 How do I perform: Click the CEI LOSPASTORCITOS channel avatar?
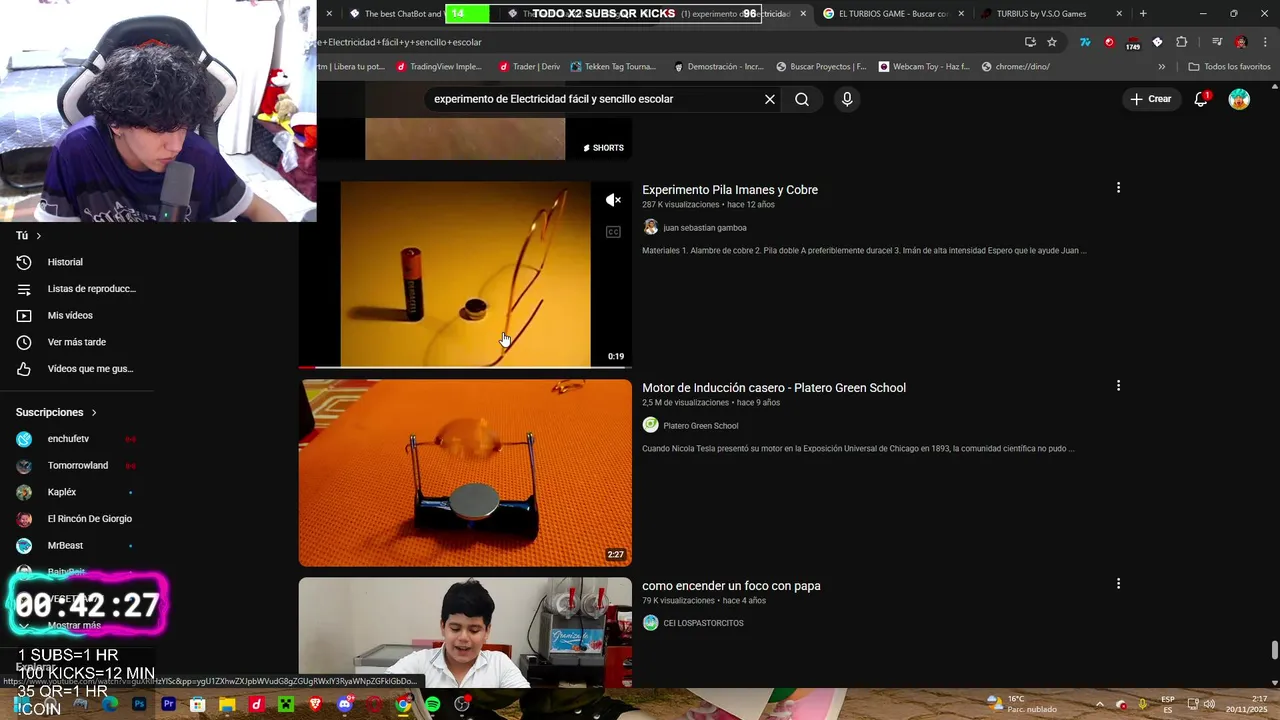[x=651, y=623]
